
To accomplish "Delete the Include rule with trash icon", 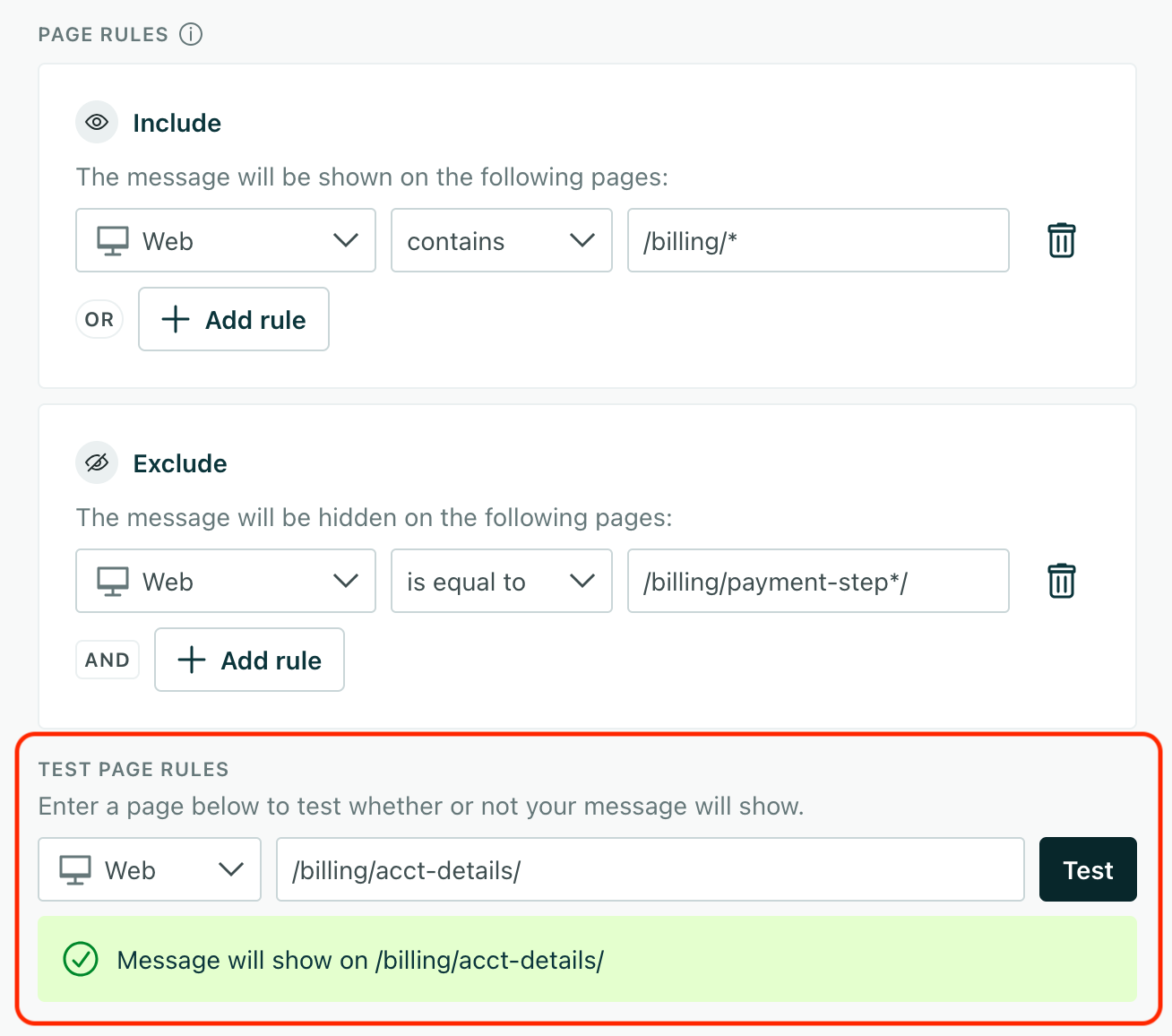I will 1061,240.
